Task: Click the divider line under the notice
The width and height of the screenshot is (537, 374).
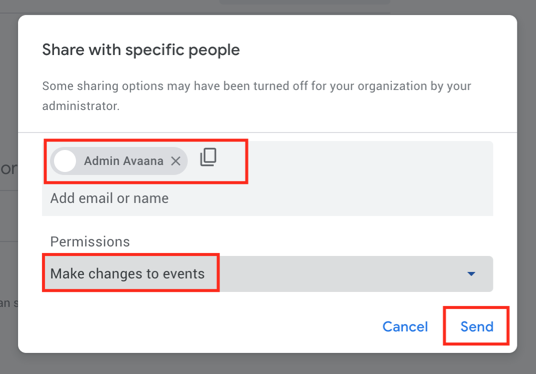Action: 267,132
